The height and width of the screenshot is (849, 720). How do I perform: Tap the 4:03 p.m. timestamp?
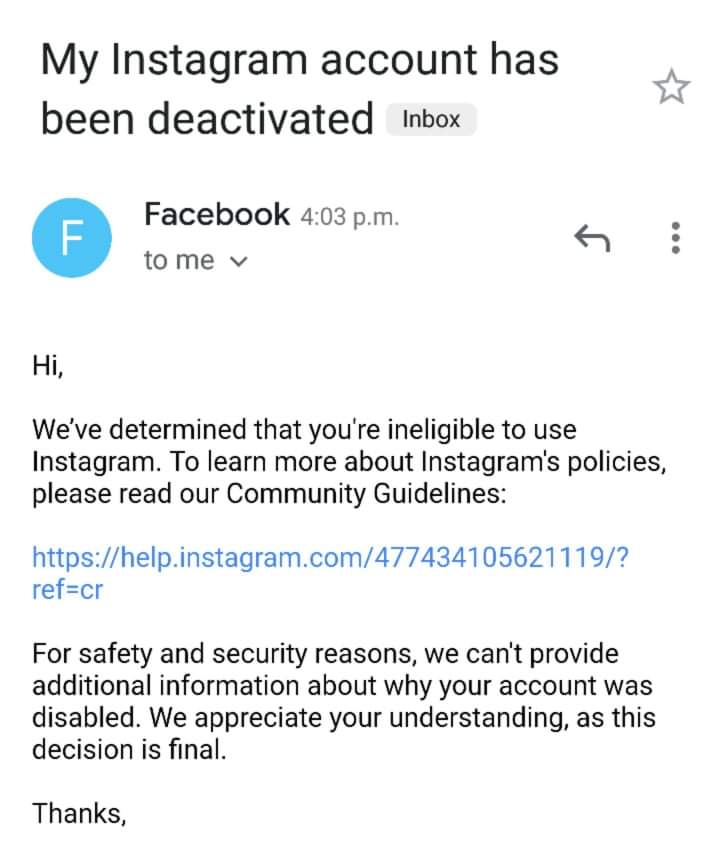(x=349, y=217)
